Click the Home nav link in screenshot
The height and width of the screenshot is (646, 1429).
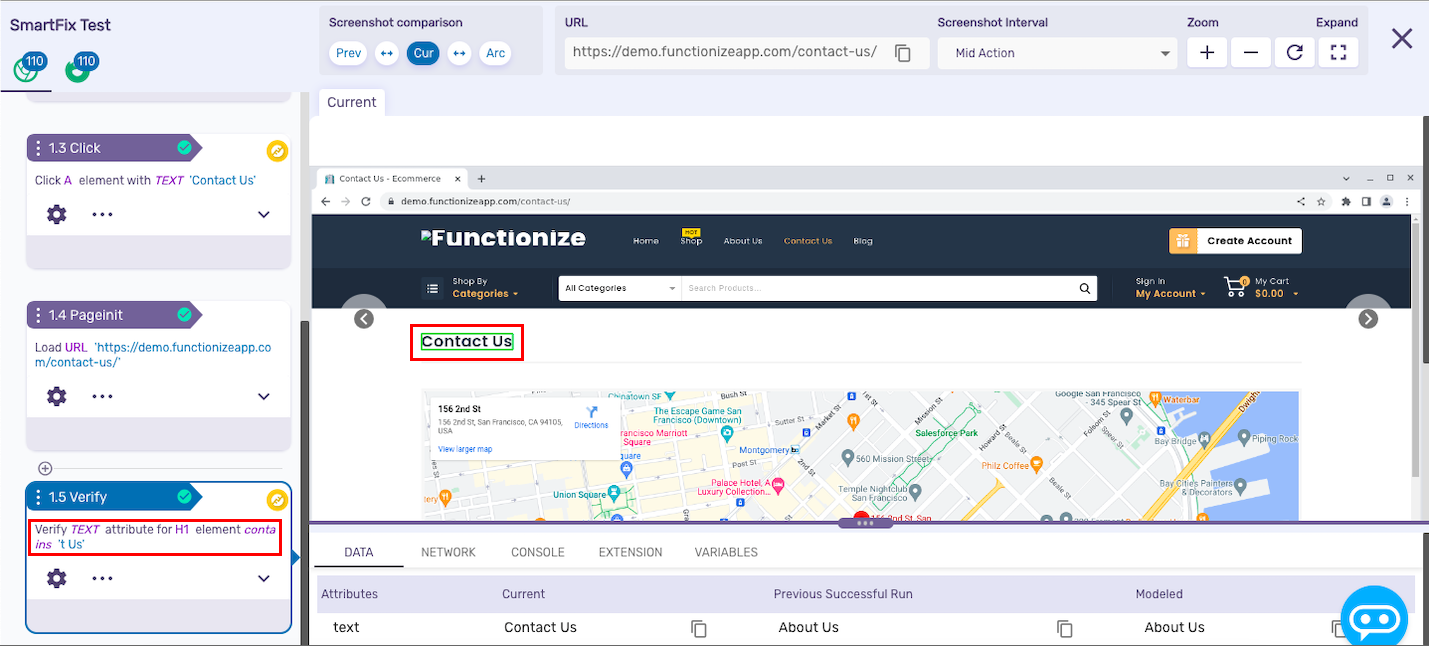(646, 241)
